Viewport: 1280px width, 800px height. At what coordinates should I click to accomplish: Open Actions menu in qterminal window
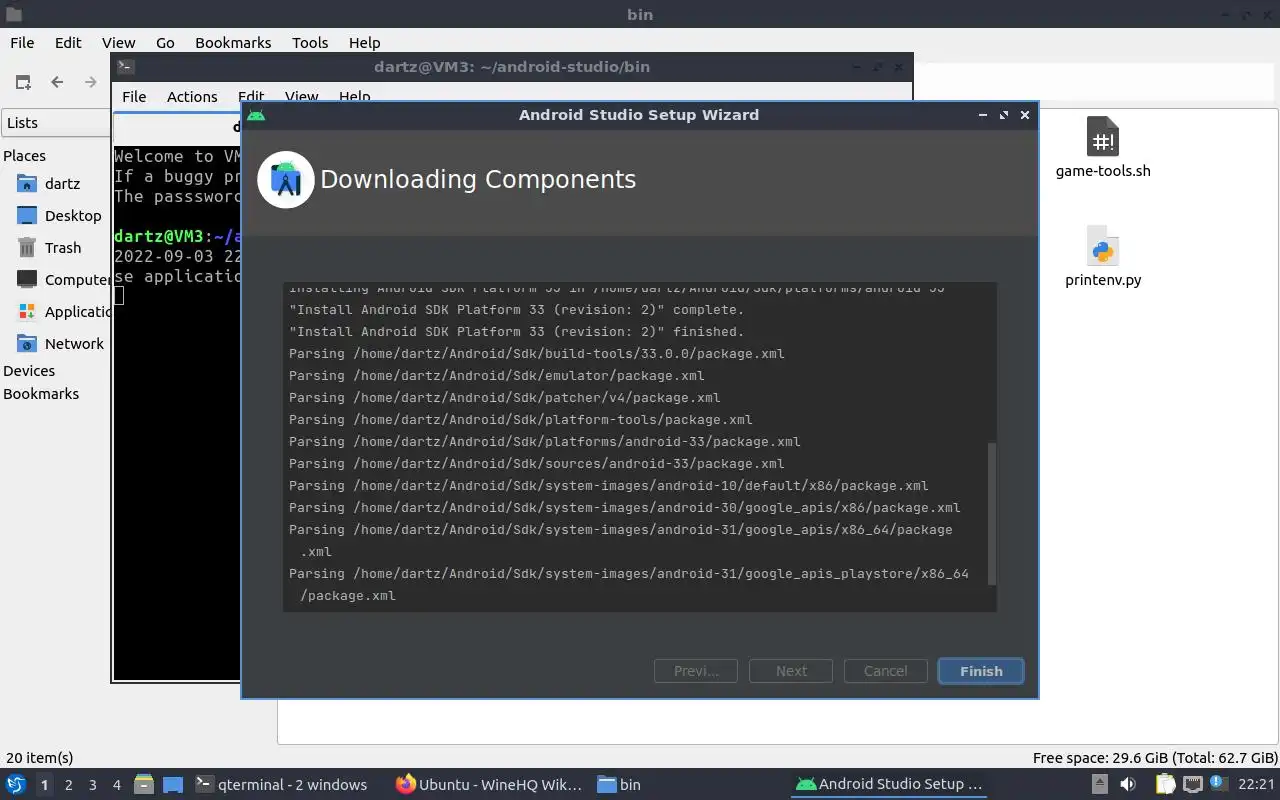[x=192, y=96]
